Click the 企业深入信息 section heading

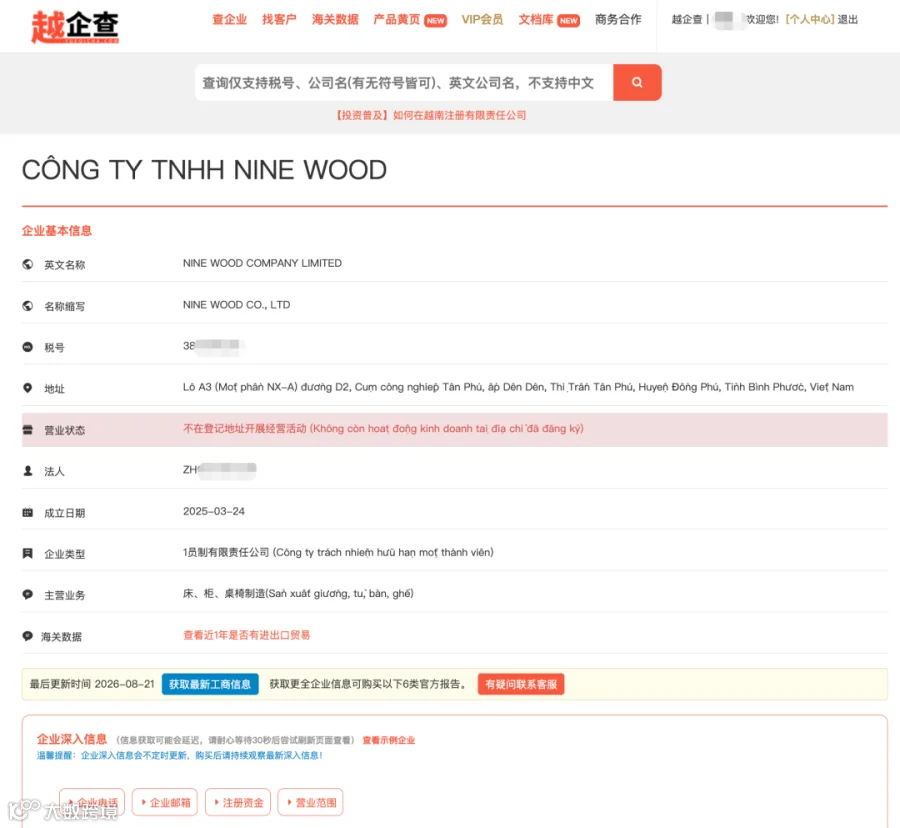[x=72, y=739]
